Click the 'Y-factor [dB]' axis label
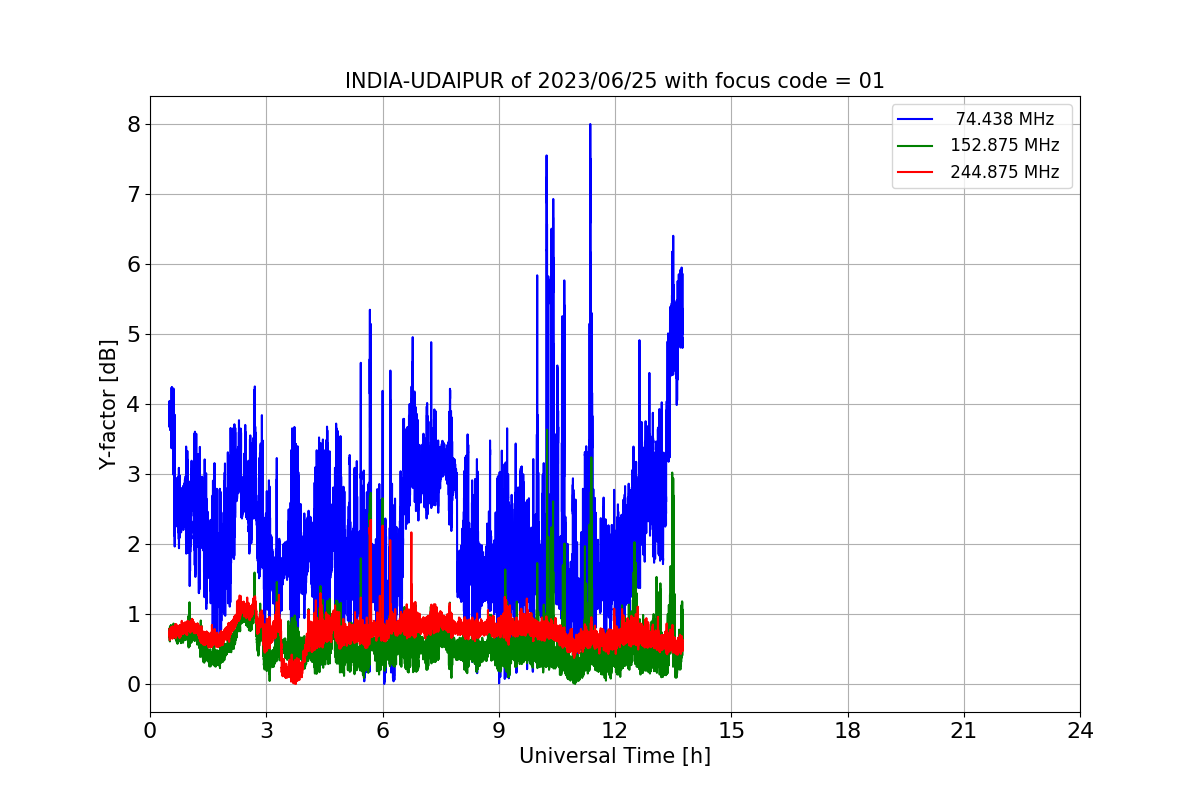Viewport: 1200px width, 800px height. pyautogui.click(x=109, y=405)
